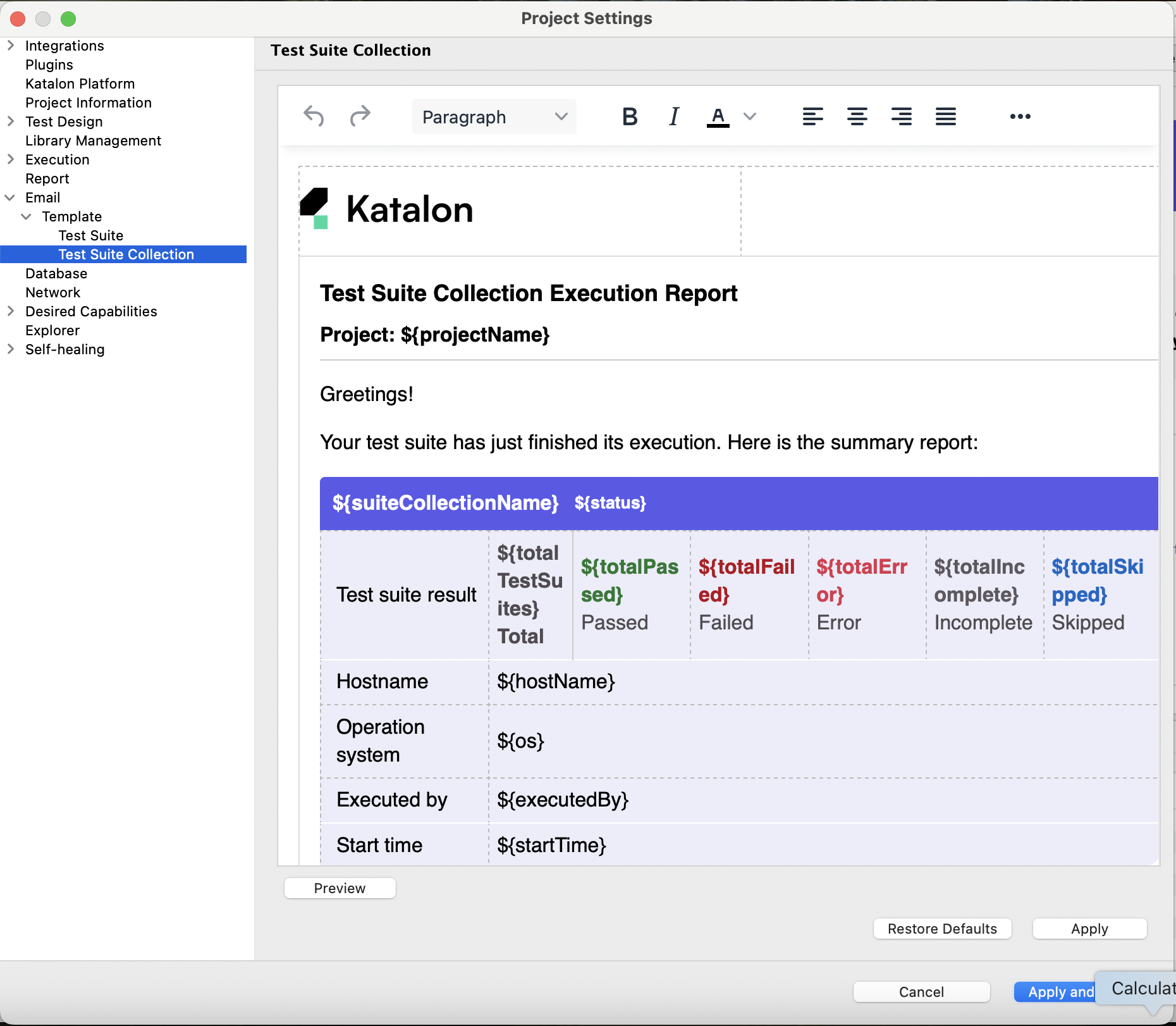Align text to the right

tap(902, 116)
